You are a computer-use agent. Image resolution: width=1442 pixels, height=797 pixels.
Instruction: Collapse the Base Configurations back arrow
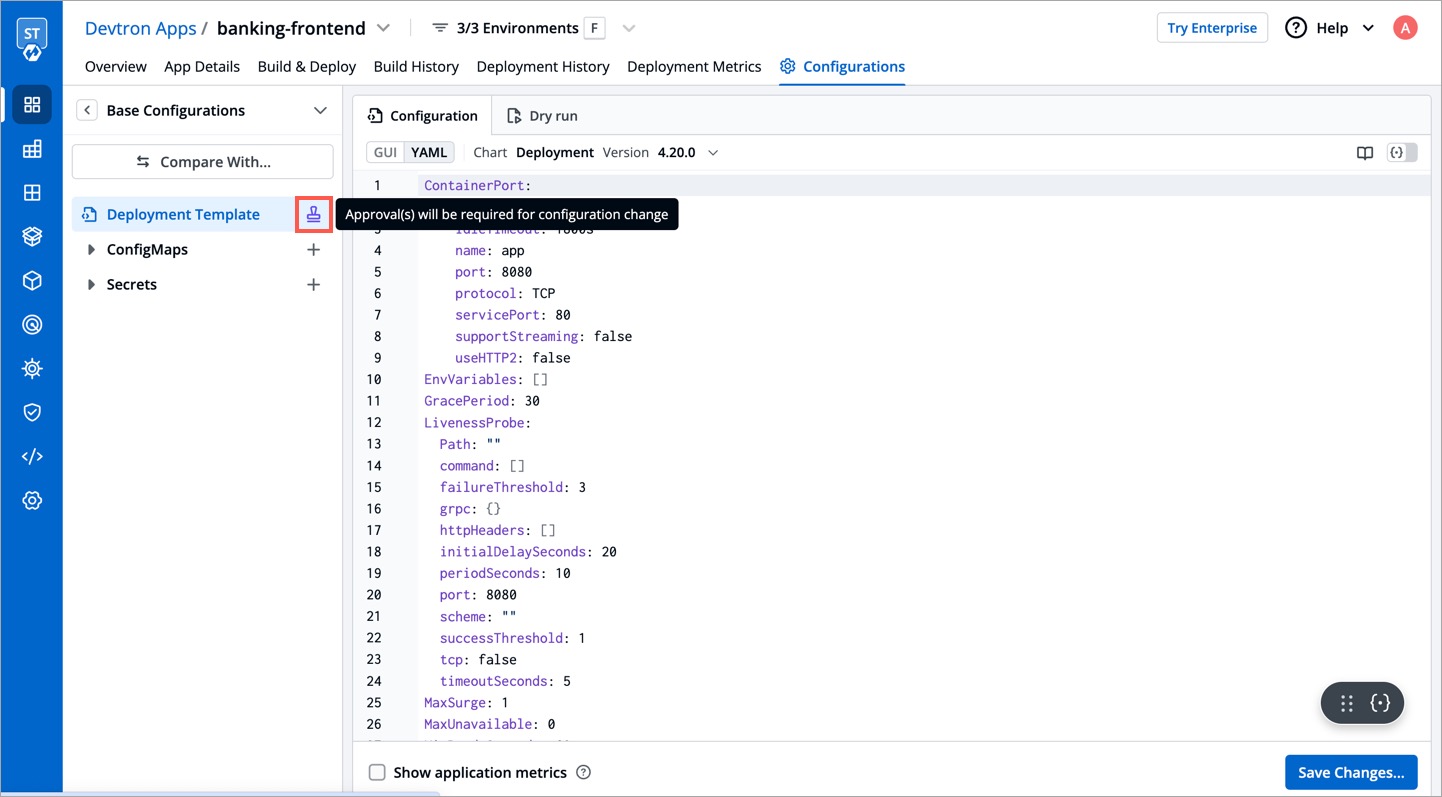point(88,111)
